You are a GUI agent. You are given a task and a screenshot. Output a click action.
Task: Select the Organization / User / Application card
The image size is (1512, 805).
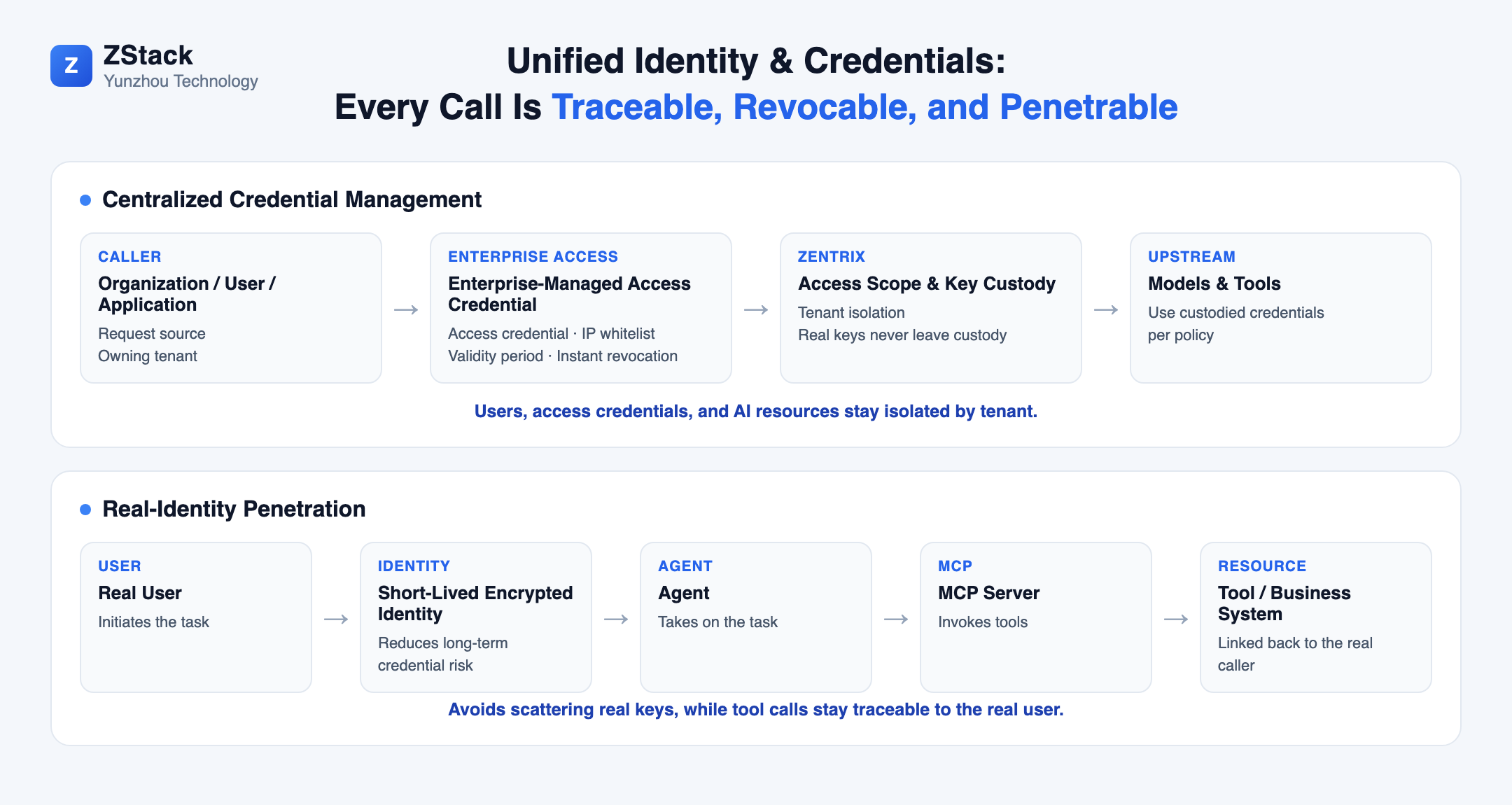click(231, 308)
